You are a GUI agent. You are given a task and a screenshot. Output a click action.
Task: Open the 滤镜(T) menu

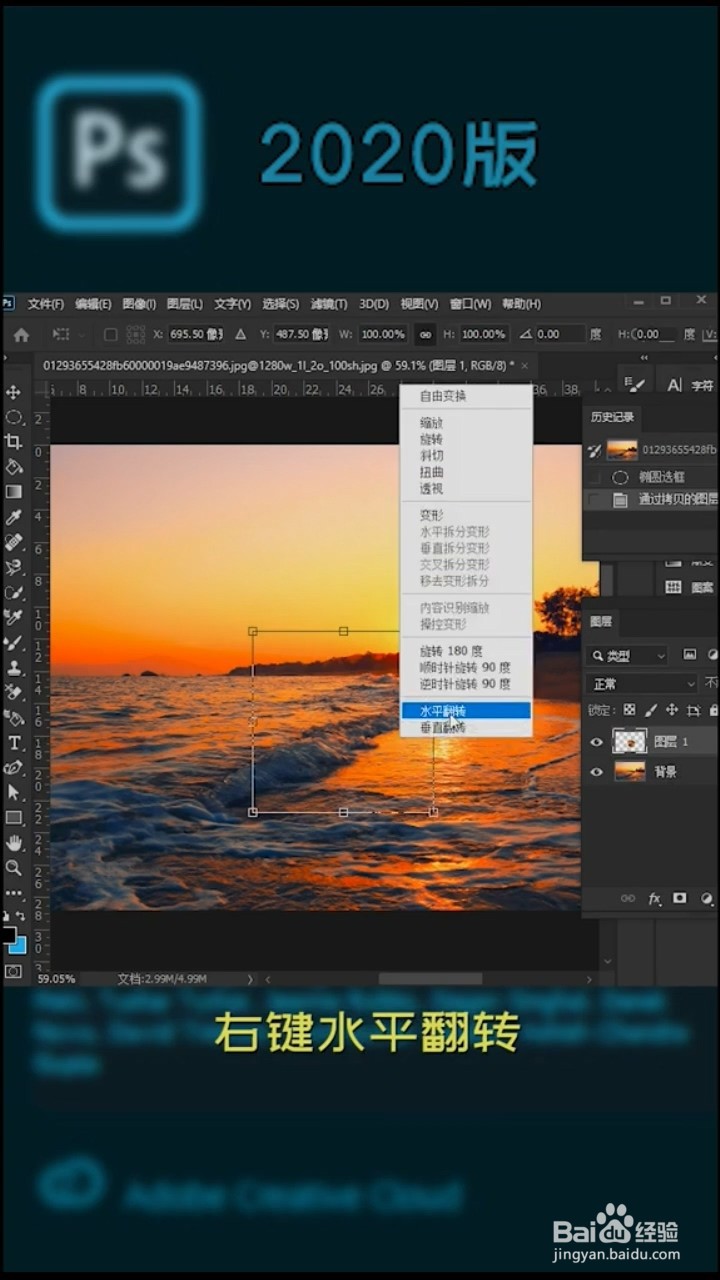click(329, 304)
